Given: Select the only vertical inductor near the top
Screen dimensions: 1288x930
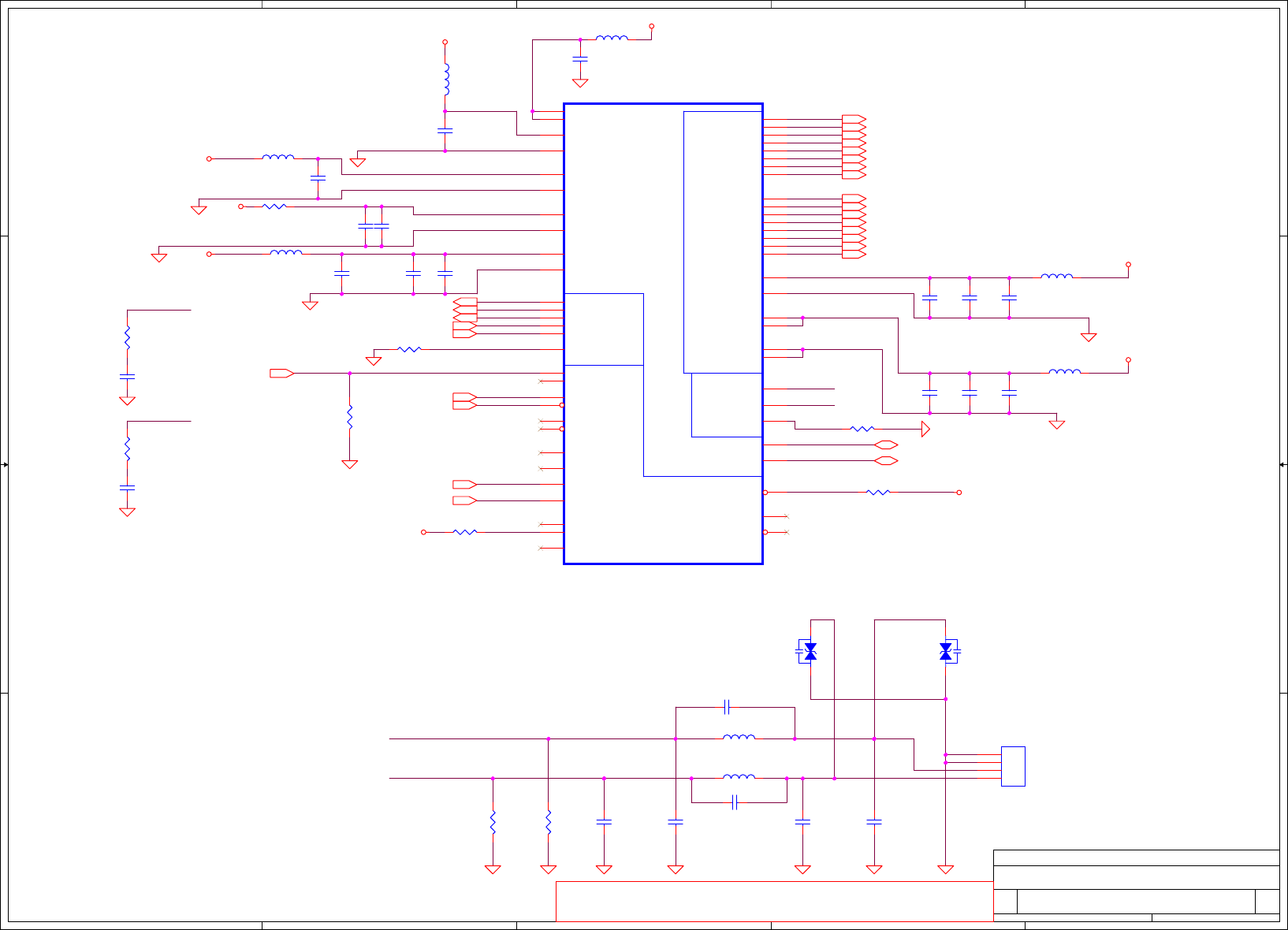Looking at the screenshot, I should (x=447, y=80).
